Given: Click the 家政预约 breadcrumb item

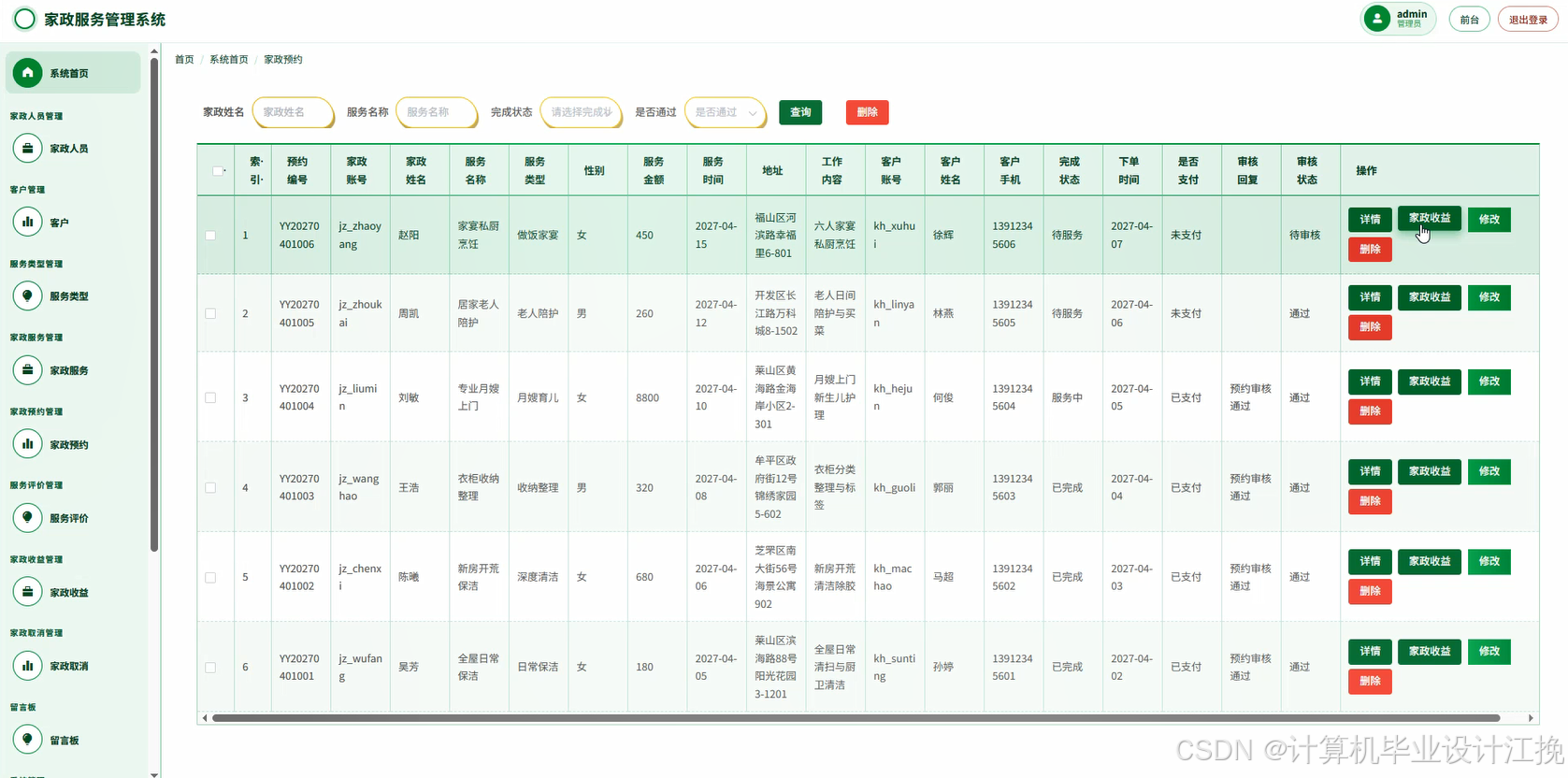Looking at the screenshot, I should [x=283, y=60].
